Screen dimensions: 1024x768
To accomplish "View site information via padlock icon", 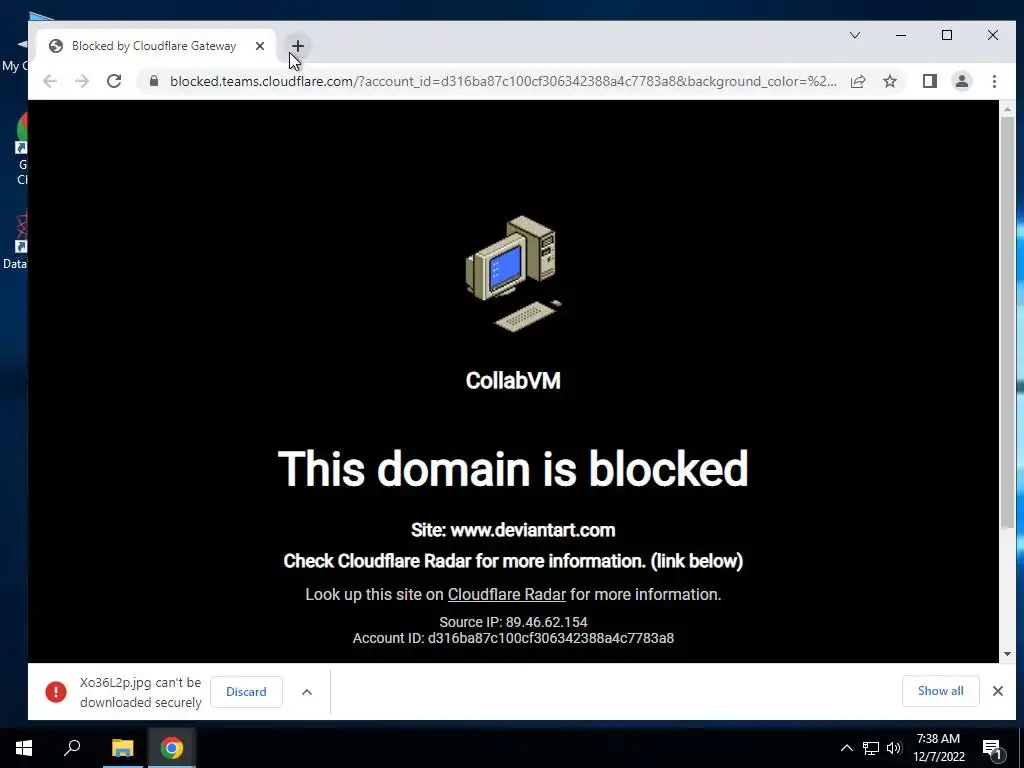I will click(154, 81).
